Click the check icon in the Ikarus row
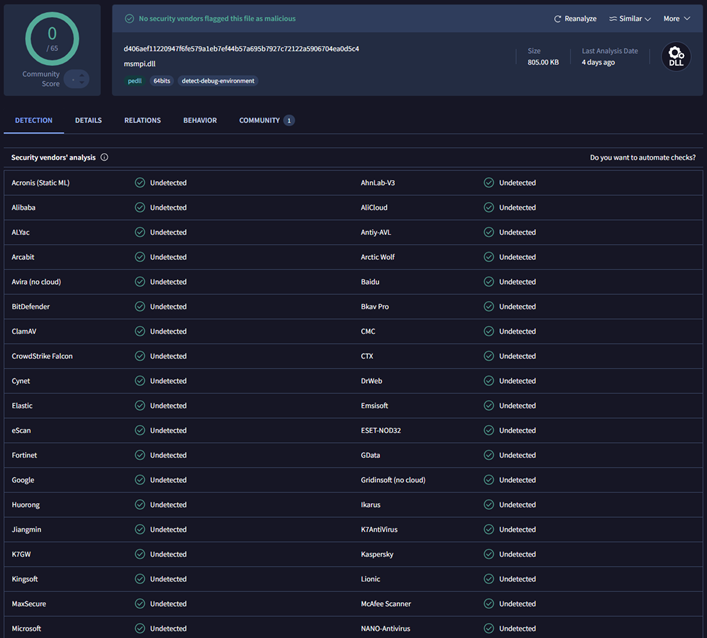 489,505
